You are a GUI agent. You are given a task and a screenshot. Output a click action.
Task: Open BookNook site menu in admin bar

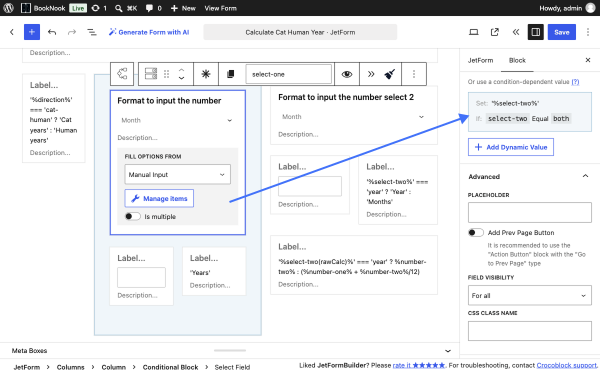[43, 8]
